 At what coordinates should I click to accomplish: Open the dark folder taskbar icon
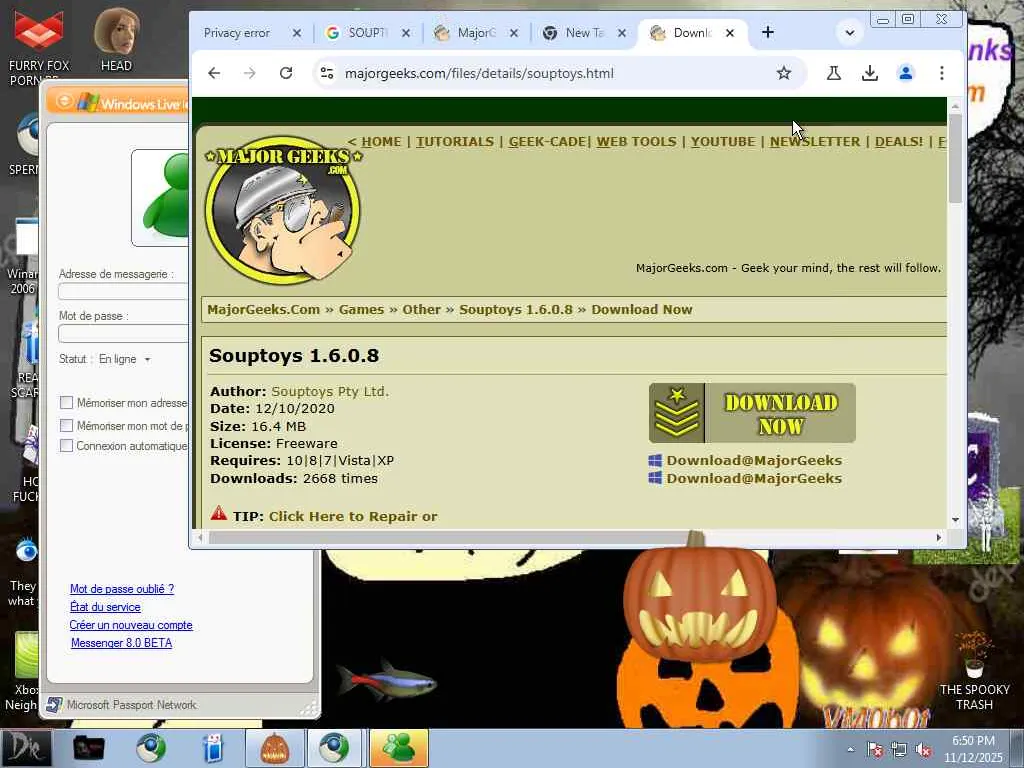click(x=89, y=748)
